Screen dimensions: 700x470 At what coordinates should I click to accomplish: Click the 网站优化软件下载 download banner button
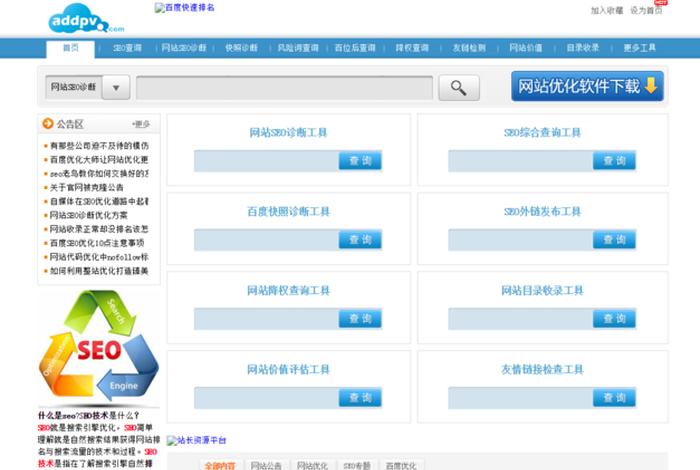click(587, 86)
